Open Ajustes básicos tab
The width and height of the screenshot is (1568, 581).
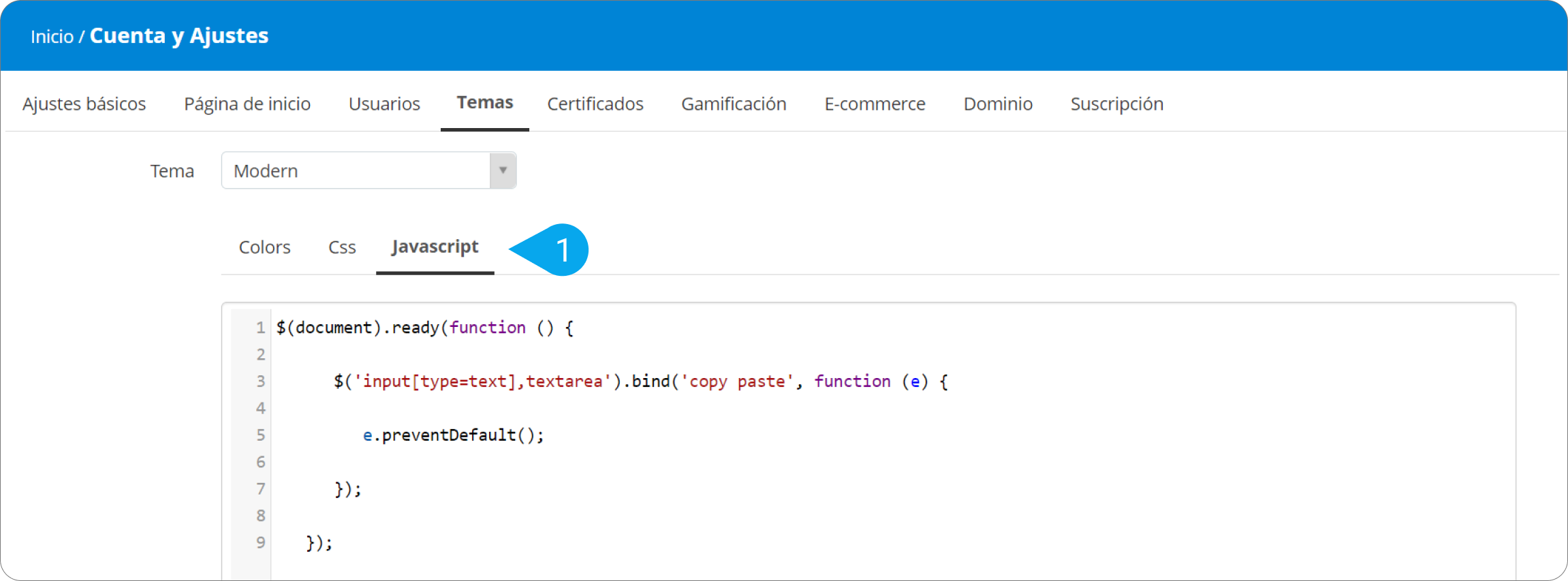point(84,104)
